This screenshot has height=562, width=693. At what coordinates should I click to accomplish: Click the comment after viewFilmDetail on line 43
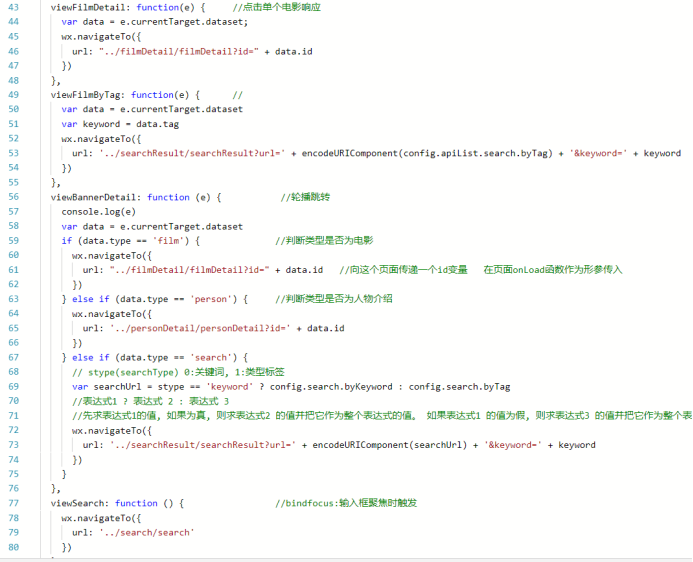coord(277,8)
